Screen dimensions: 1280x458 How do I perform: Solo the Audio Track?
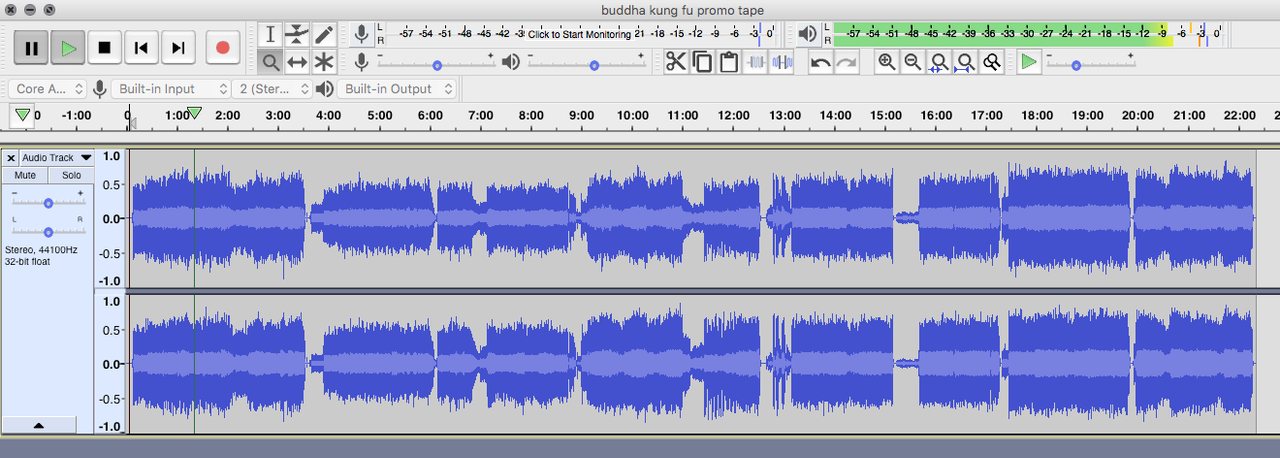(71, 175)
